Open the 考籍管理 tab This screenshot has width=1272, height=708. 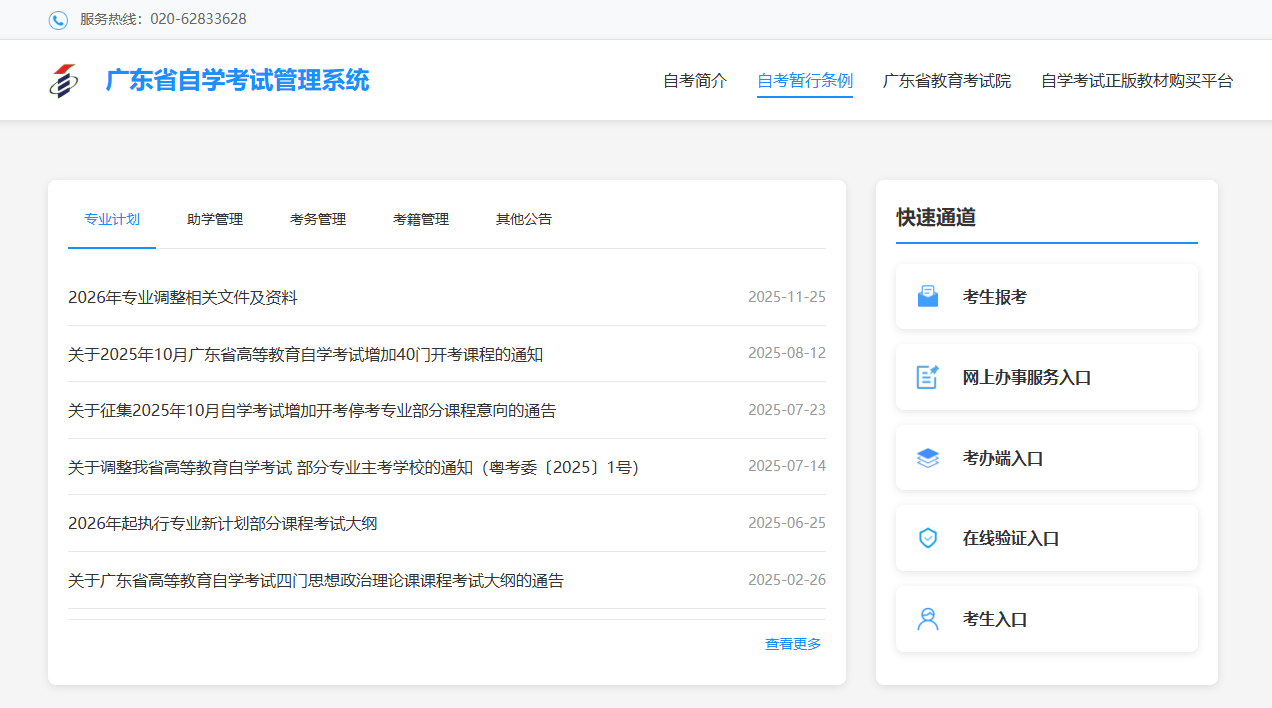tap(421, 219)
